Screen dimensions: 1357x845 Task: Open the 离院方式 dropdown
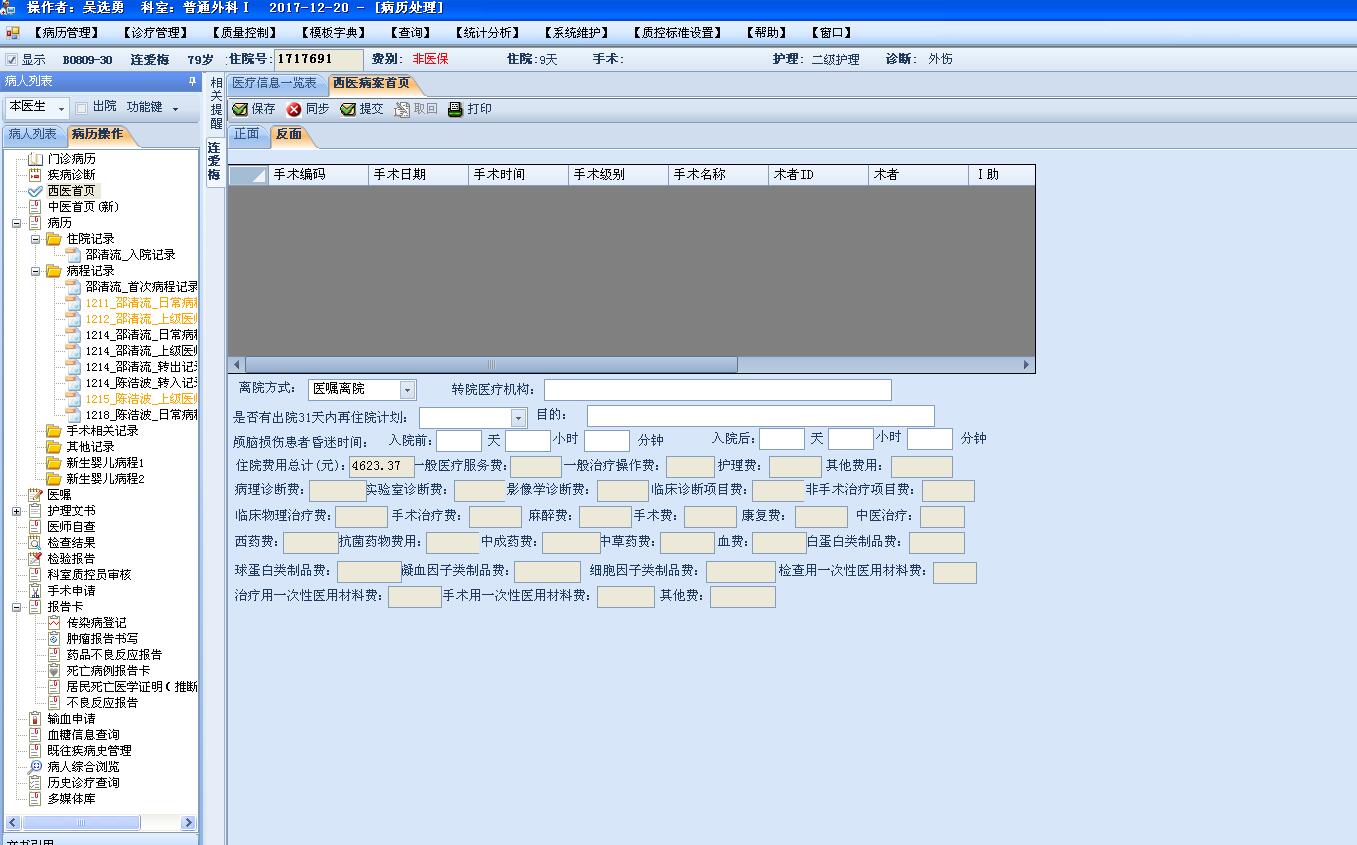pyautogui.click(x=407, y=390)
